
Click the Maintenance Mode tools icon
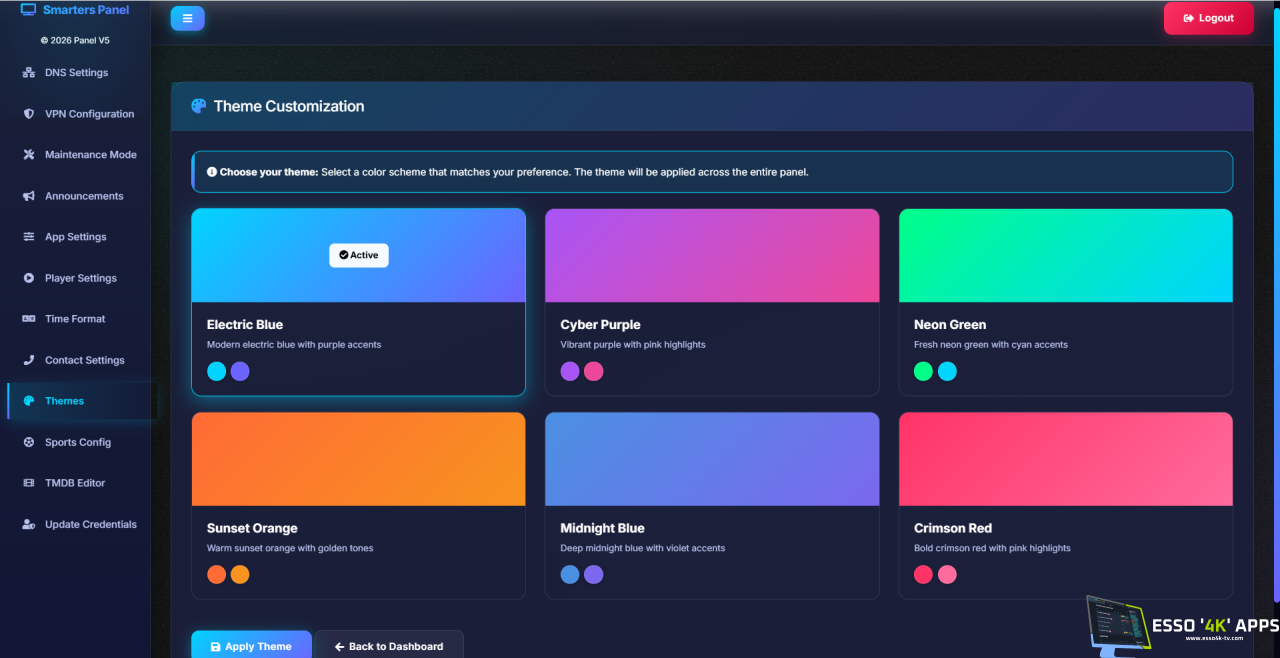[29, 155]
